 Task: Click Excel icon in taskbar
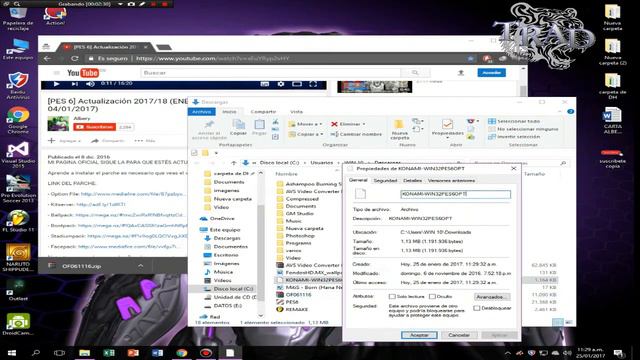point(109,353)
